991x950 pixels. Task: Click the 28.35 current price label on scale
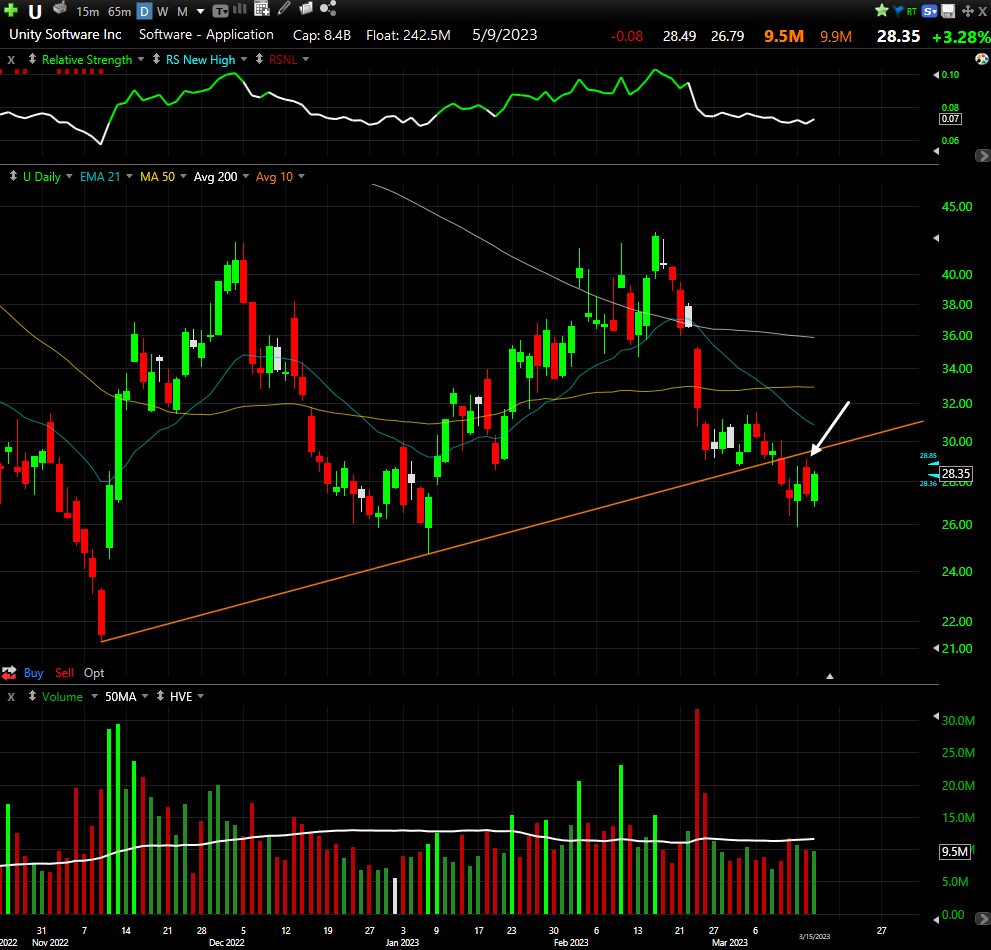tap(956, 473)
